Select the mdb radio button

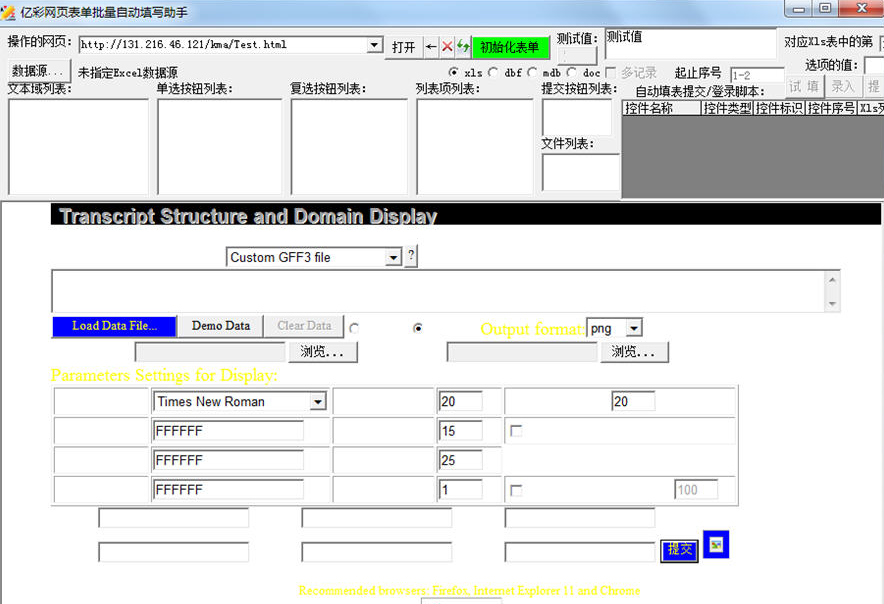532,73
